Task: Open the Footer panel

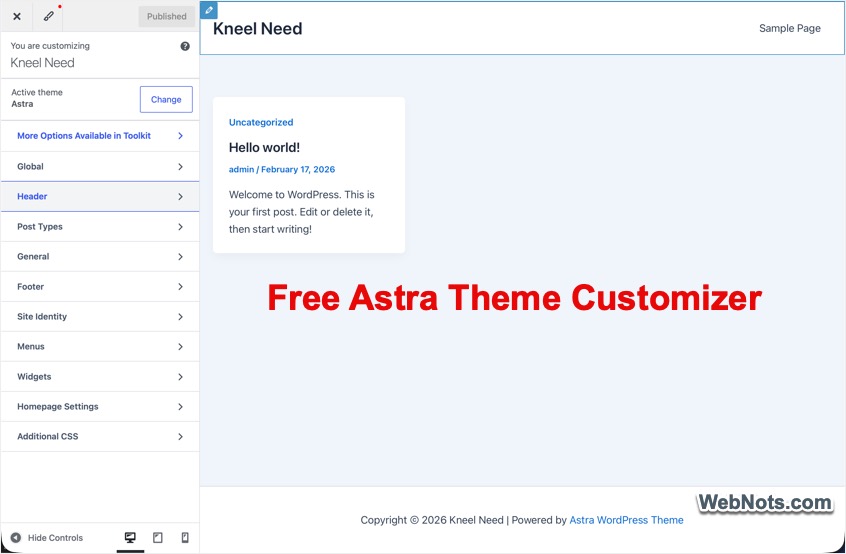Action: pyautogui.click(x=100, y=286)
